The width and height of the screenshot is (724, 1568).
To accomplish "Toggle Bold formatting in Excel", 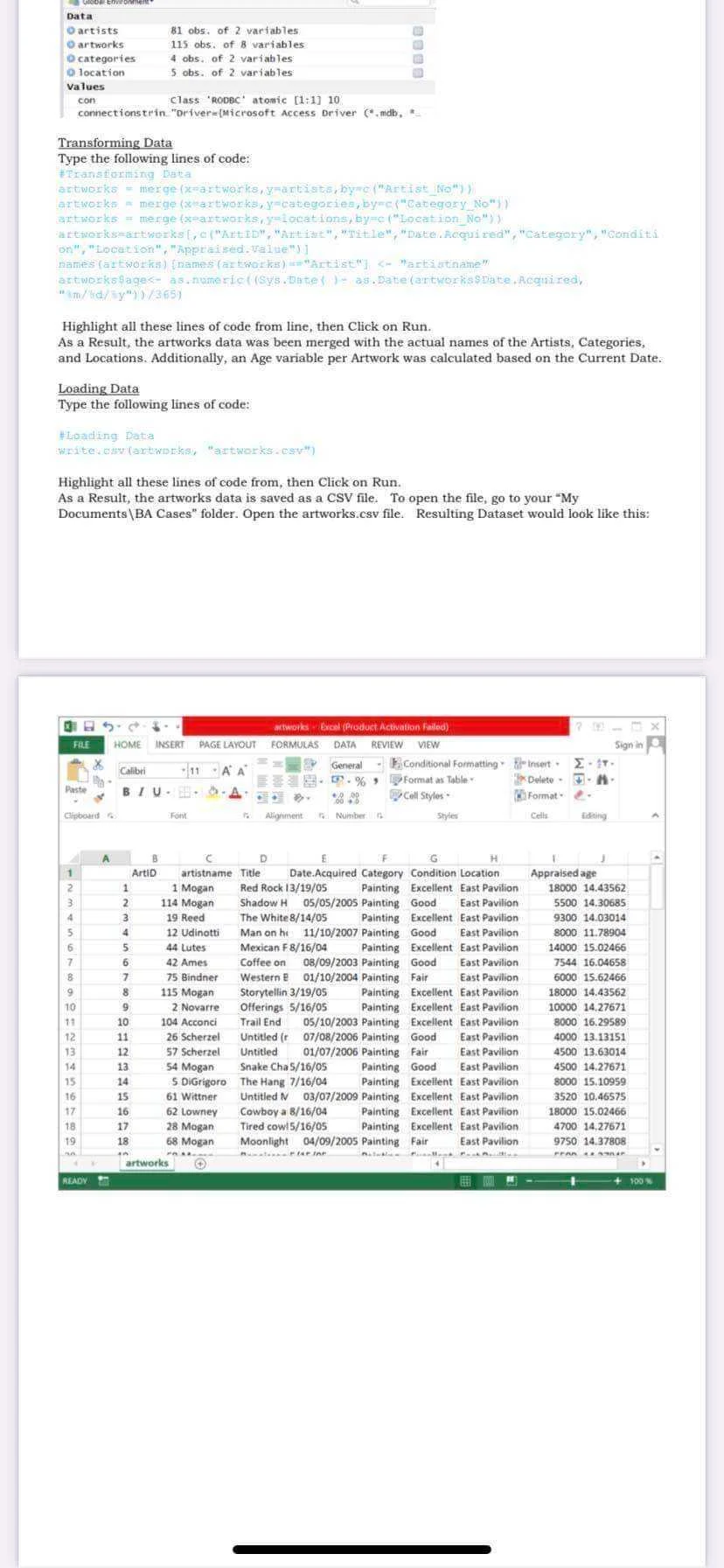I will tap(126, 794).
